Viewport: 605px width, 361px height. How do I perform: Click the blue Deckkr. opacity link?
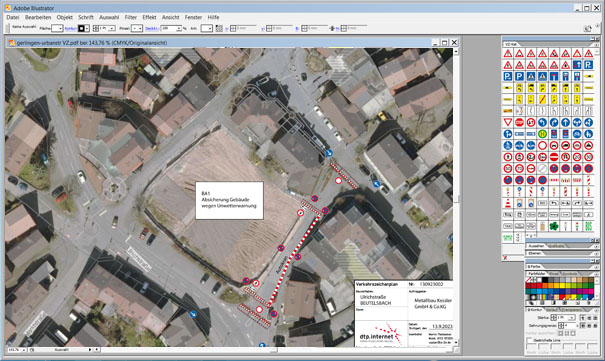coord(151,28)
